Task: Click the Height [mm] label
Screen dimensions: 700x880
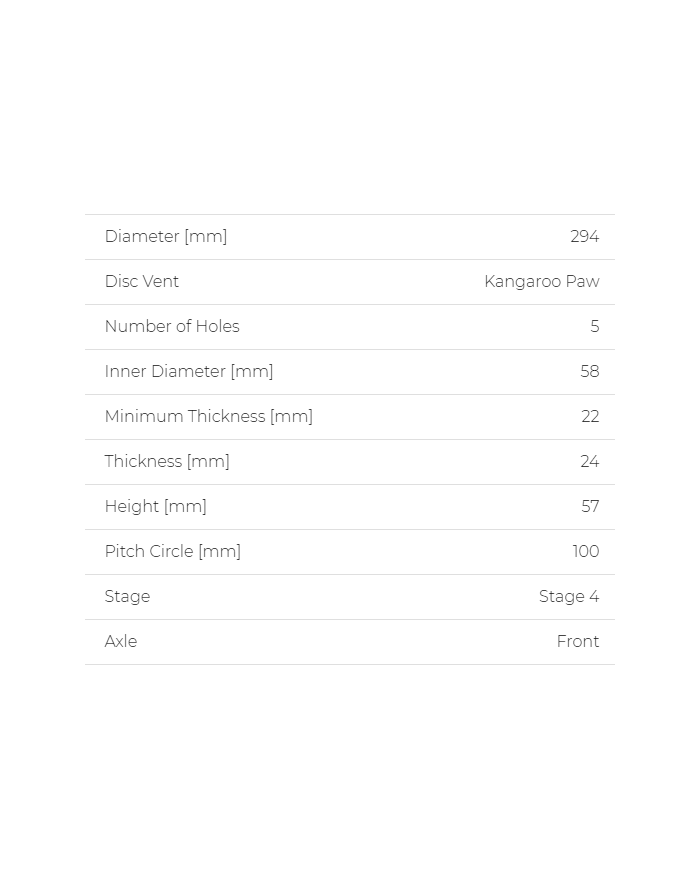Action: click(156, 507)
